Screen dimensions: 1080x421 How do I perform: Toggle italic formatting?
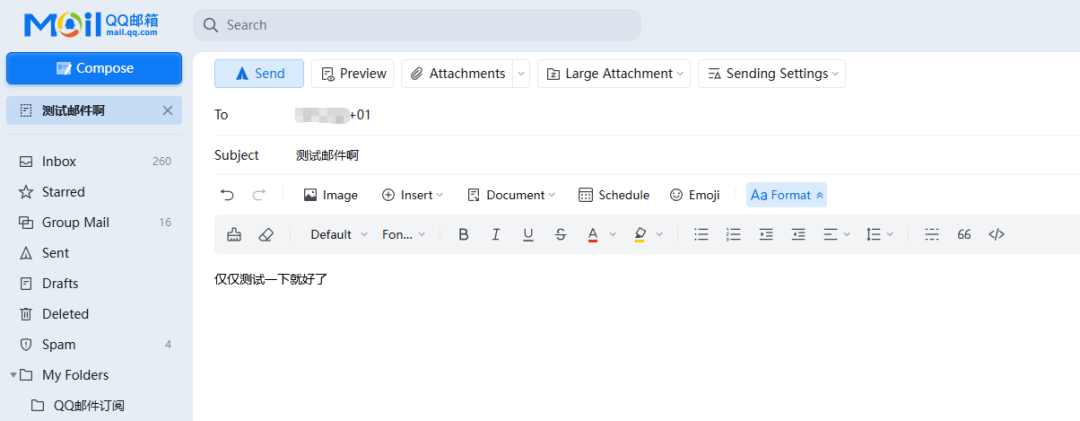click(x=495, y=234)
